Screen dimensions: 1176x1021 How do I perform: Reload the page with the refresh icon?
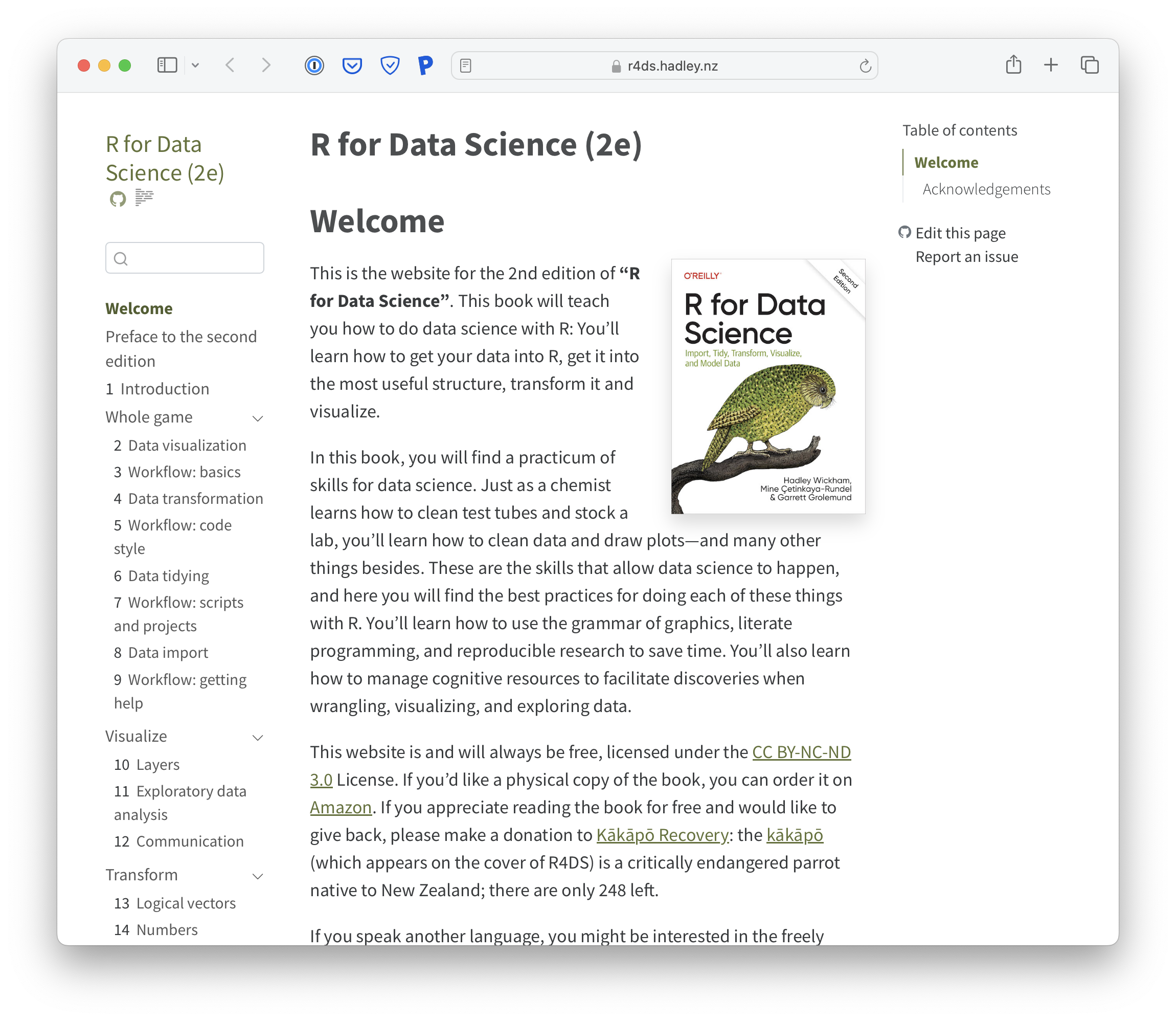865,66
